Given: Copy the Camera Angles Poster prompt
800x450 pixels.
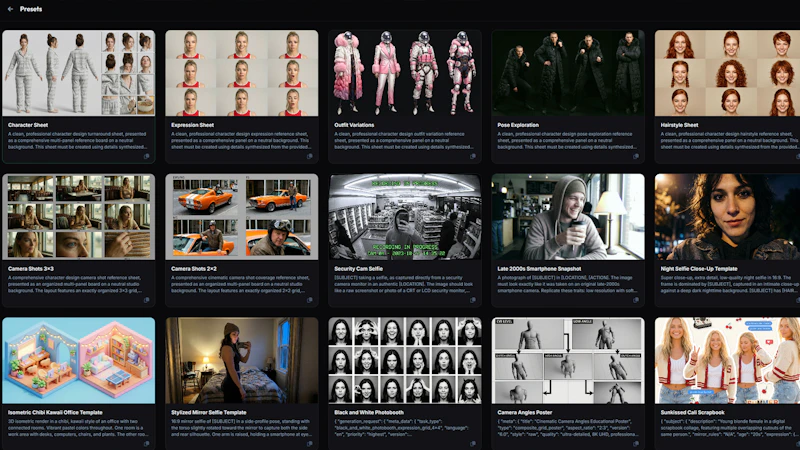Looking at the screenshot, I should 636,444.
